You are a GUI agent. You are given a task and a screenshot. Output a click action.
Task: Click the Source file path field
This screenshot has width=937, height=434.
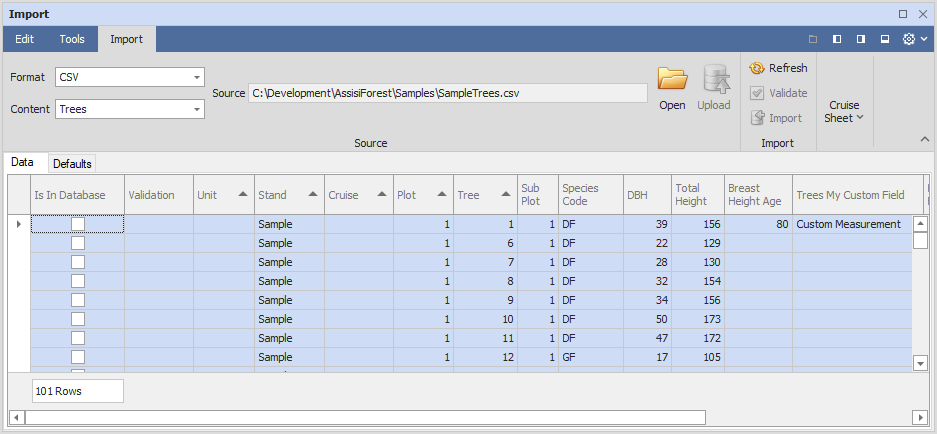[448, 93]
